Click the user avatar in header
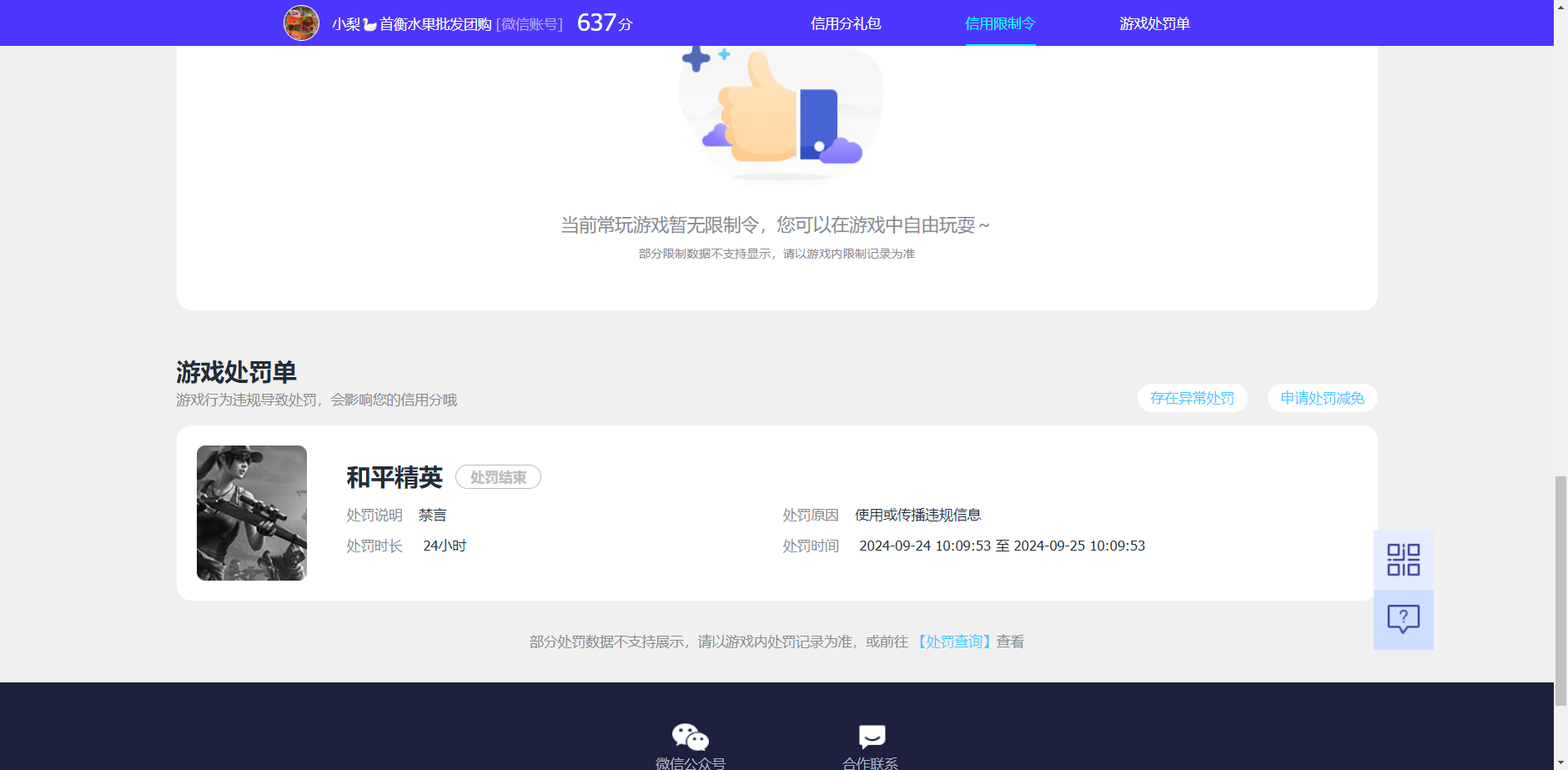 point(301,23)
